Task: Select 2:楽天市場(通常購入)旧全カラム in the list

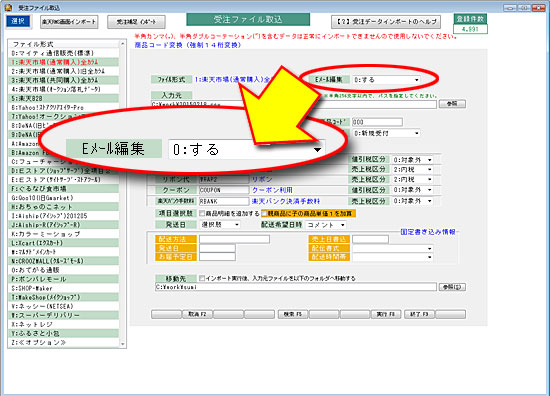Action: (63, 71)
